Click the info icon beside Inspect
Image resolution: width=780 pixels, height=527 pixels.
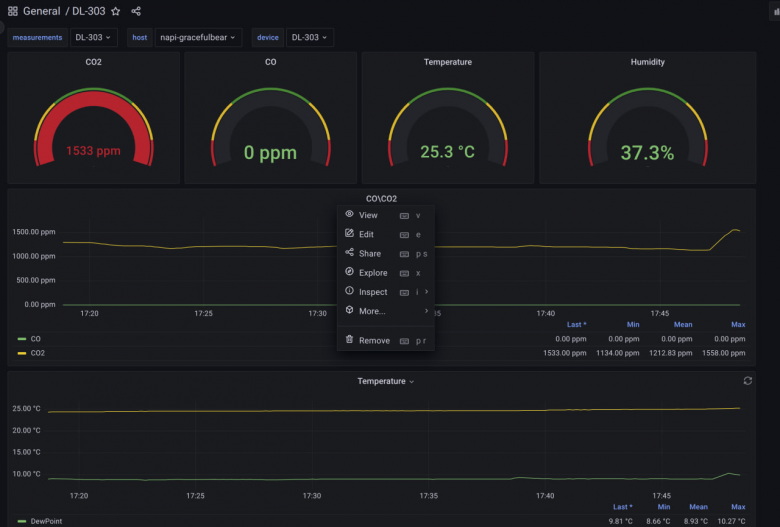click(349, 291)
